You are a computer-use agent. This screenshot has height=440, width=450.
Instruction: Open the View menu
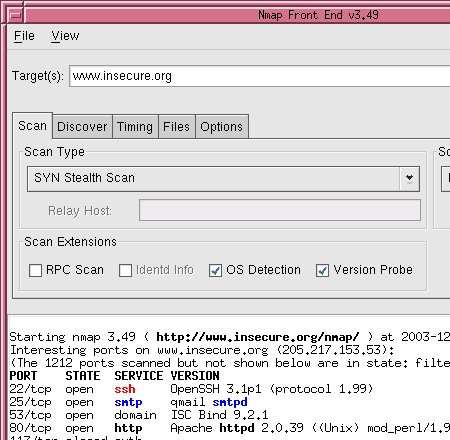point(65,36)
